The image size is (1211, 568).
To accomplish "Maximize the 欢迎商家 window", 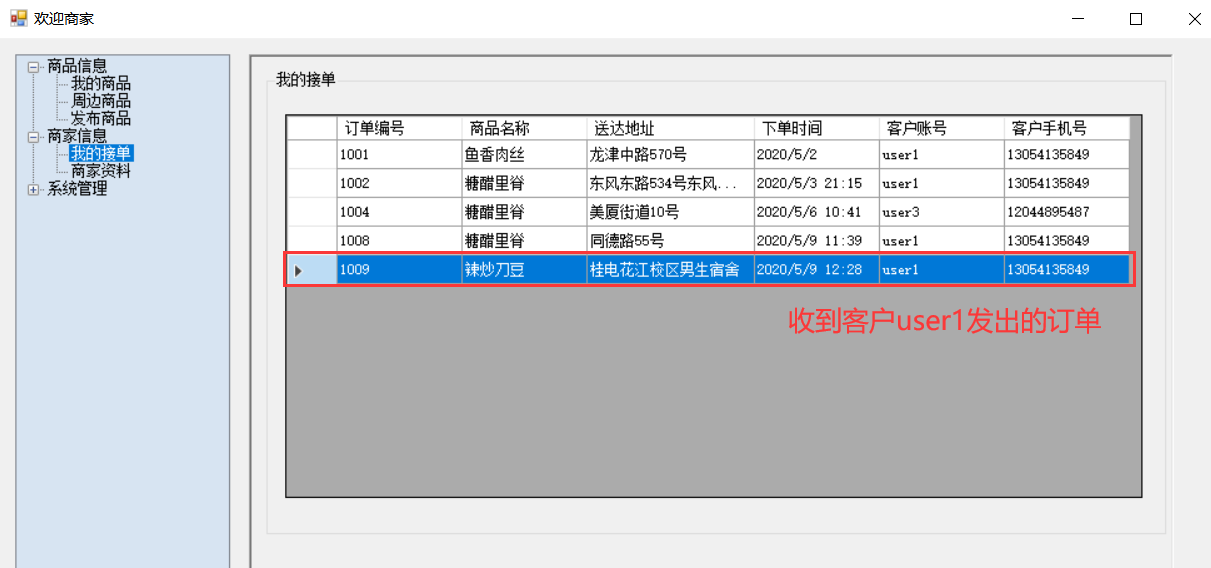I will coord(1136,18).
